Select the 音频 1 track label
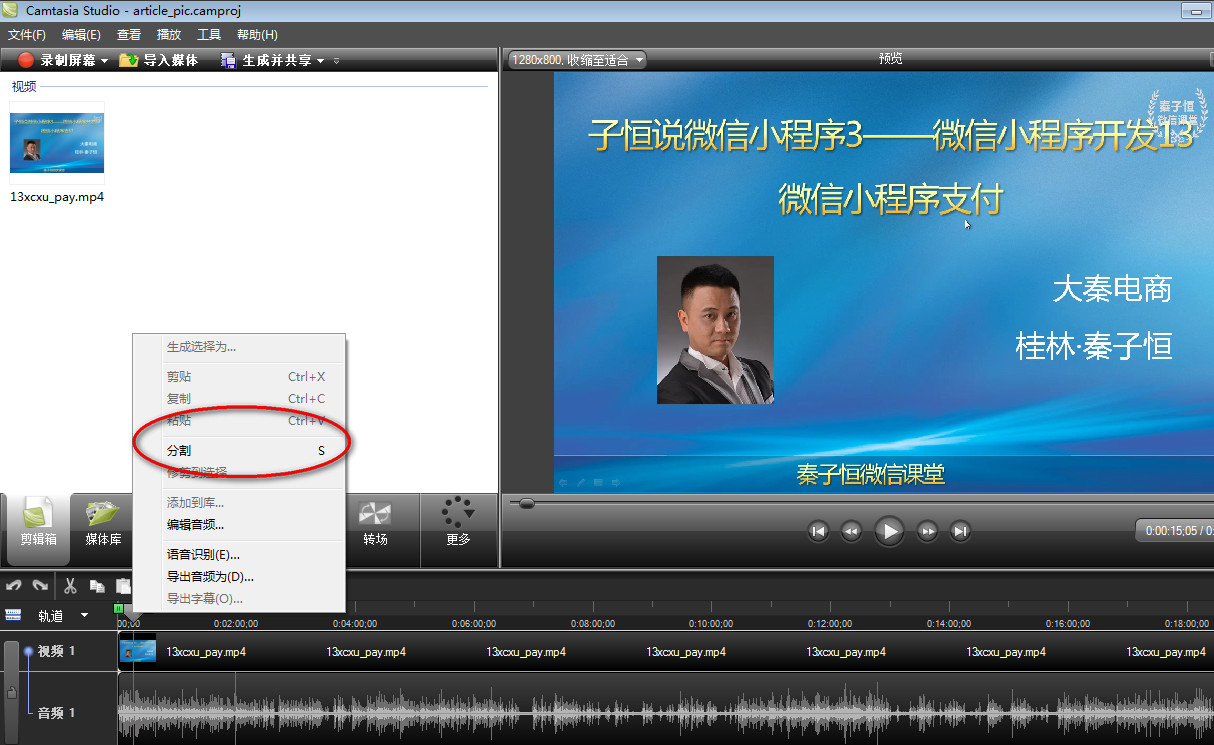The height and width of the screenshot is (745, 1214). click(57, 713)
